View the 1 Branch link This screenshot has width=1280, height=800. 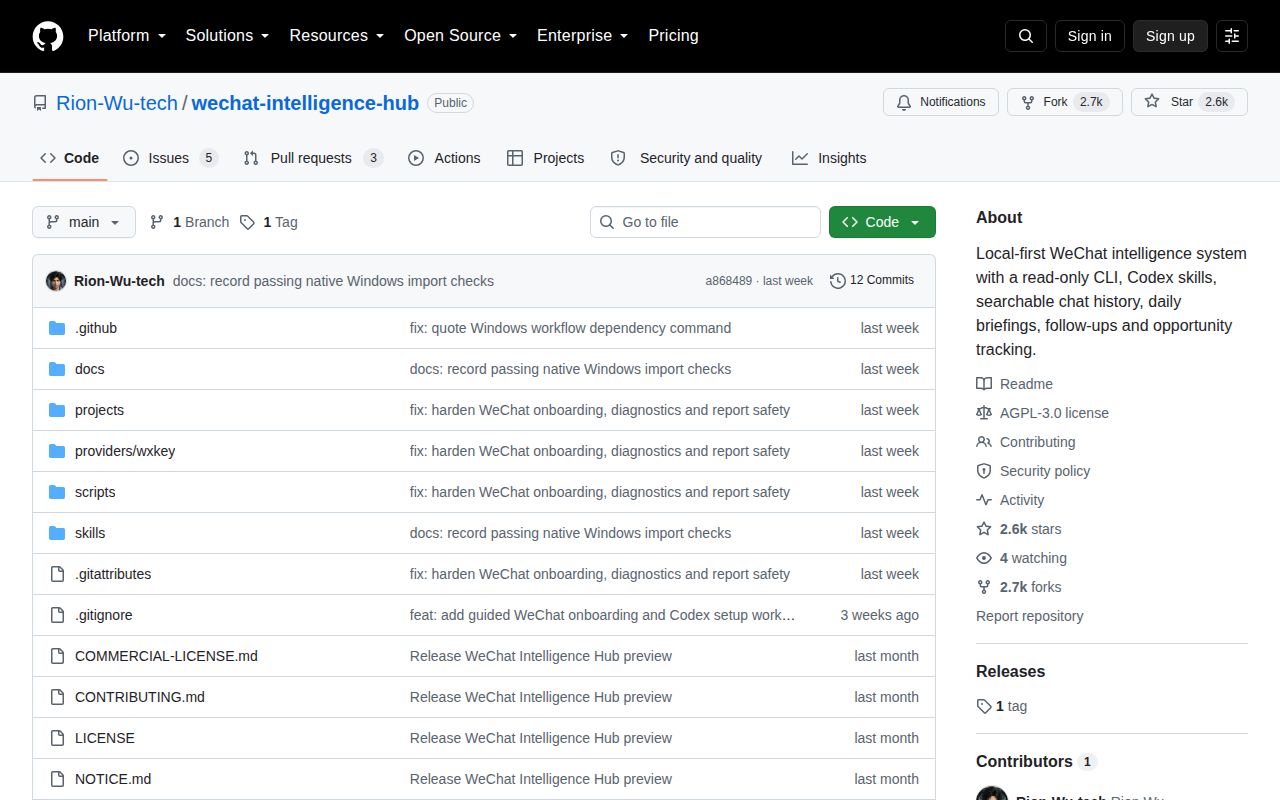click(189, 222)
